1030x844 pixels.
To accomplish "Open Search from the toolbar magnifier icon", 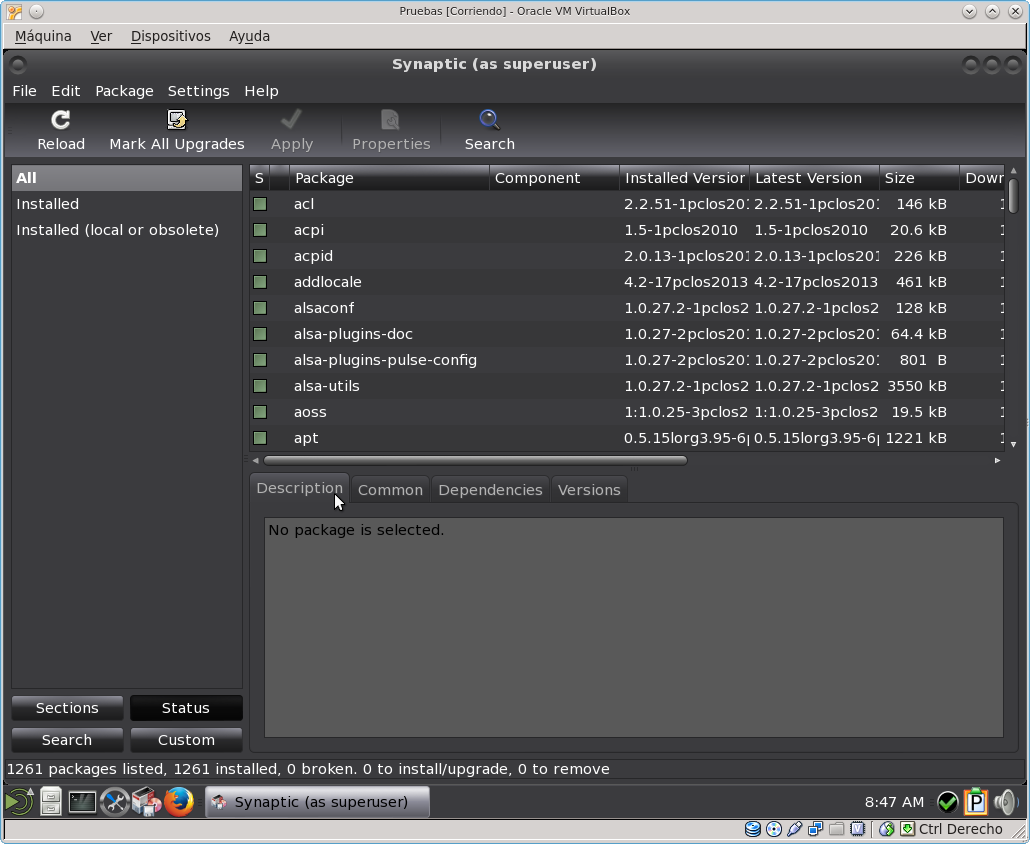I will pyautogui.click(x=489, y=121).
